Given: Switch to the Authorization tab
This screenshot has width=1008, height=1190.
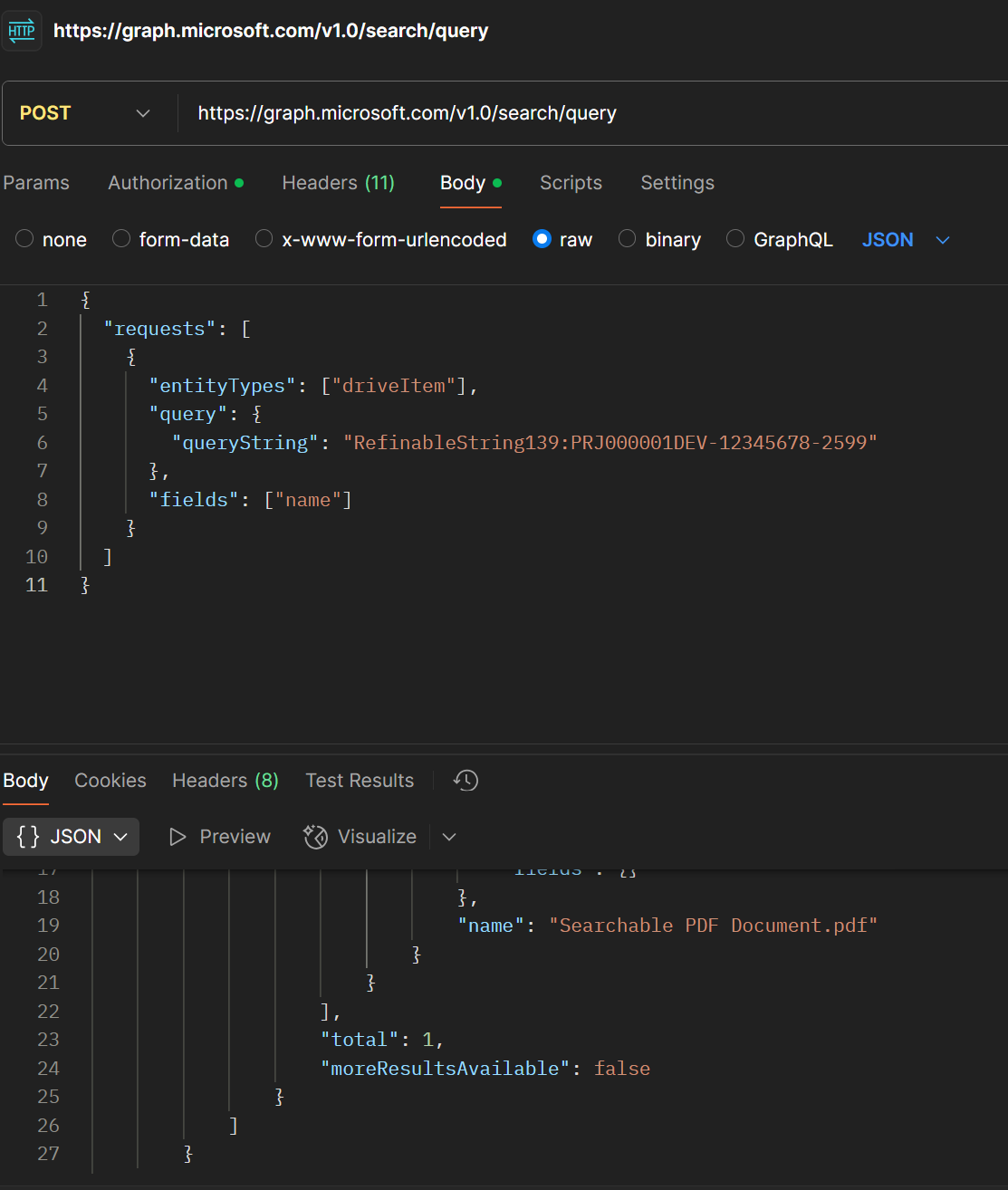Looking at the screenshot, I should [x=176, y=183].
